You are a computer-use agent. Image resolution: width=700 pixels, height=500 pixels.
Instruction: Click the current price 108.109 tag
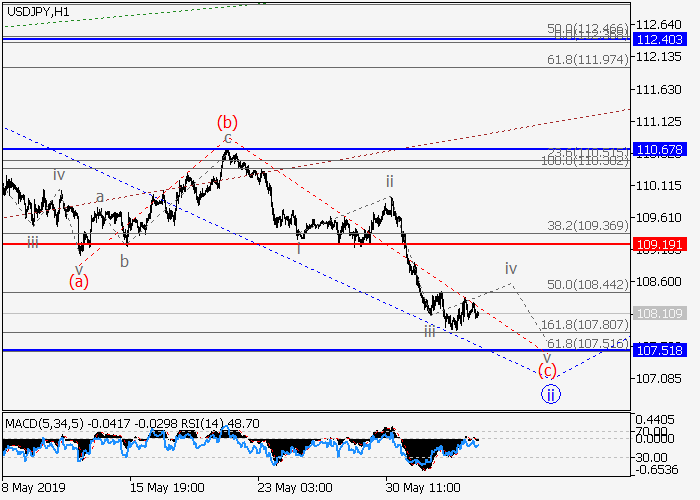pyautogui.click(x=658, y=313)
